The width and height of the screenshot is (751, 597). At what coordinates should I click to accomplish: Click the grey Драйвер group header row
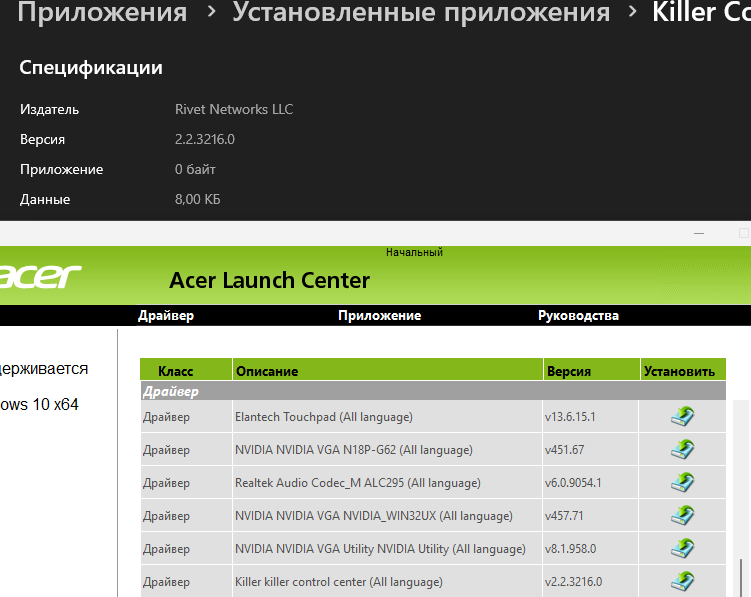[x=433, y=391]
